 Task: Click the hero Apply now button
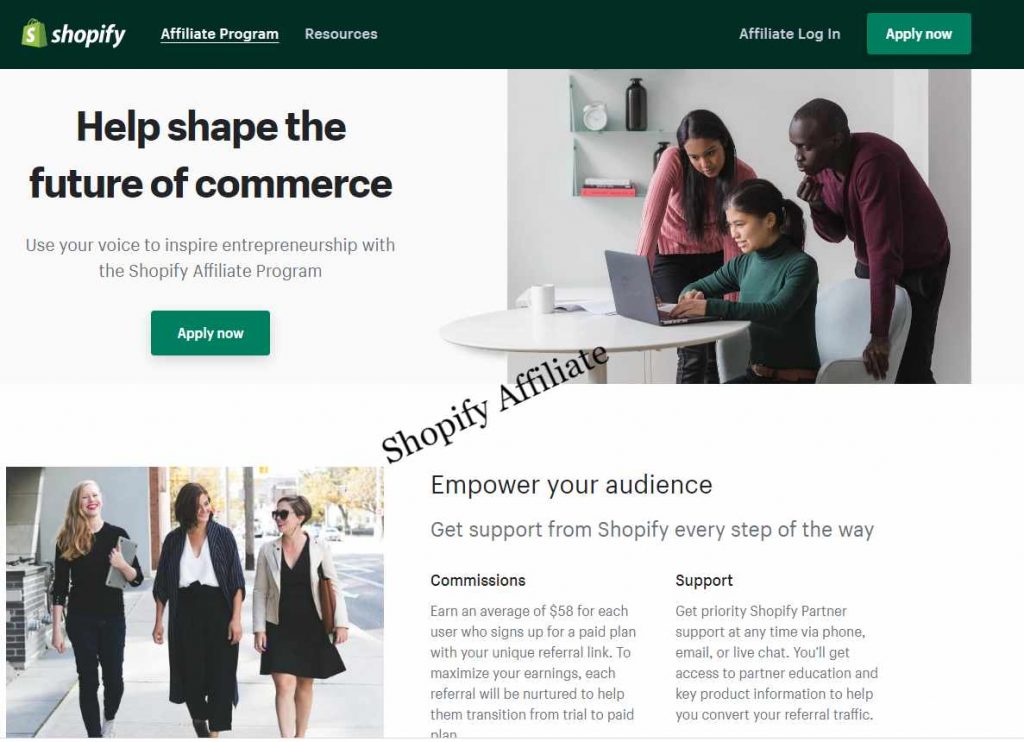coord(210,333)
